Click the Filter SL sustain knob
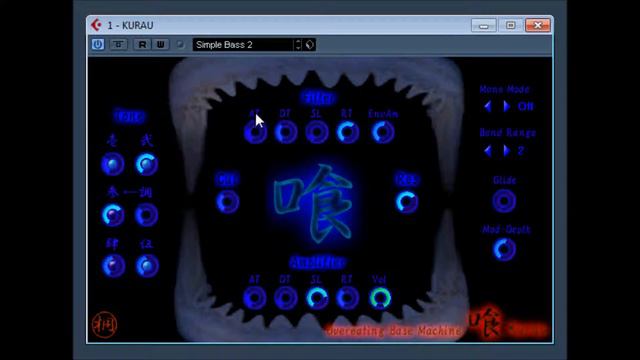This screenshot has height=360, width=640. tap(317, 132)
